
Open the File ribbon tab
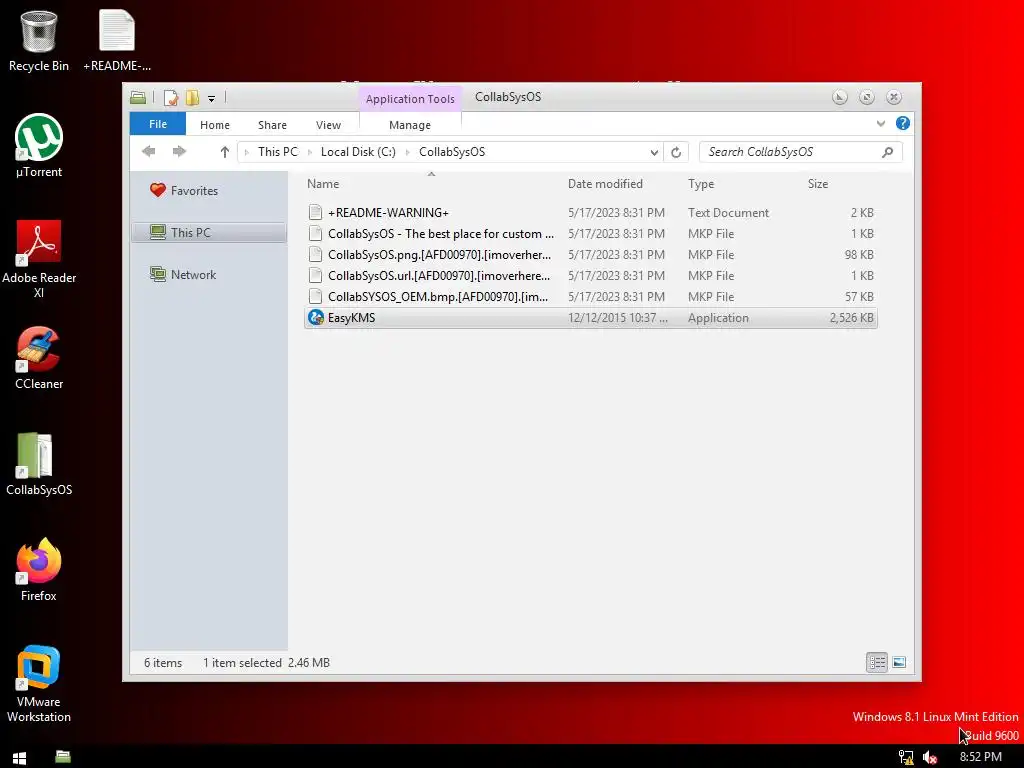tap(158, 124)
